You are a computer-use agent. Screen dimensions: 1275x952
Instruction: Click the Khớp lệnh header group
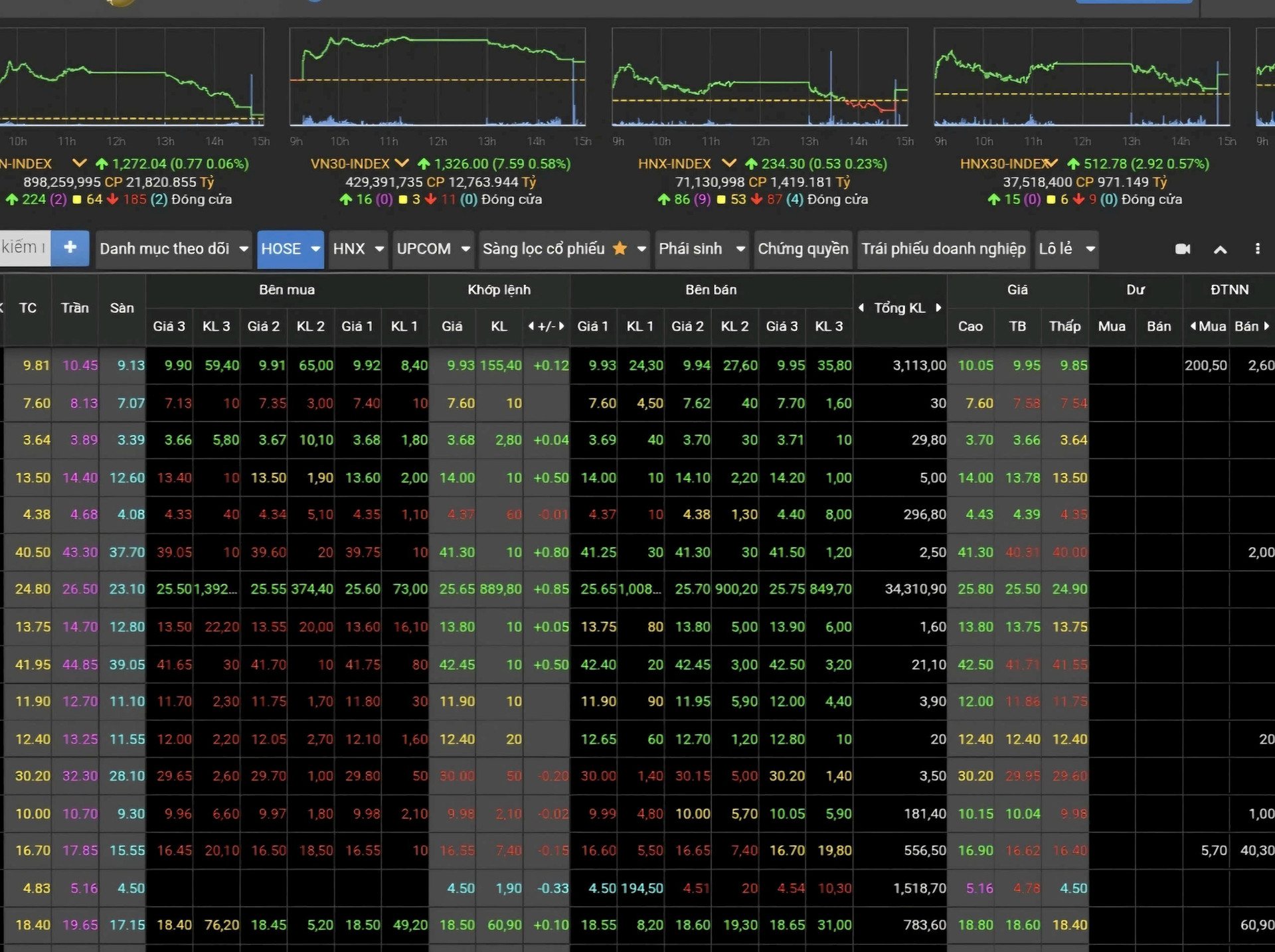(x=499, y=290)
